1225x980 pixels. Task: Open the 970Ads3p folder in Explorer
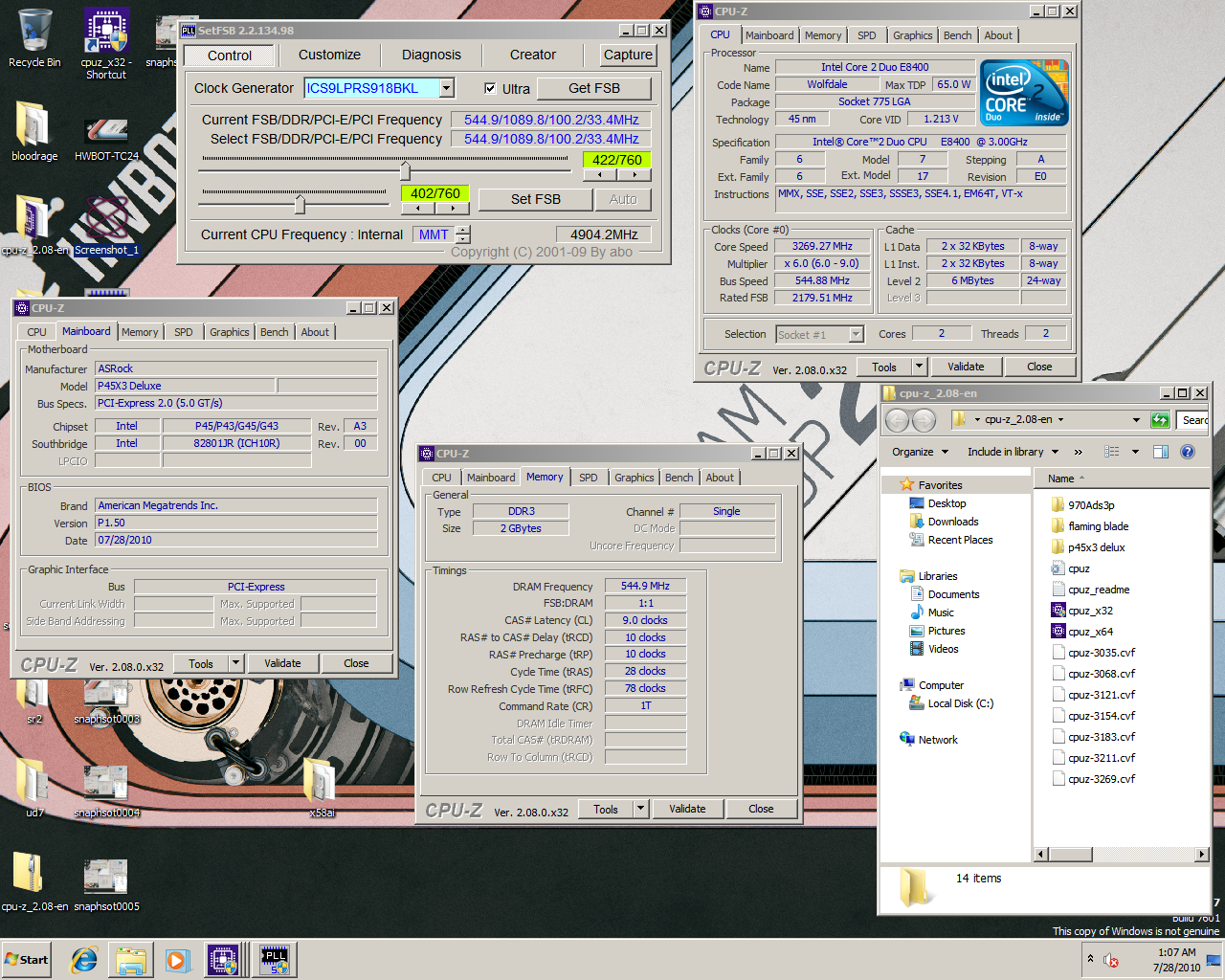(x=1082, y=505)
